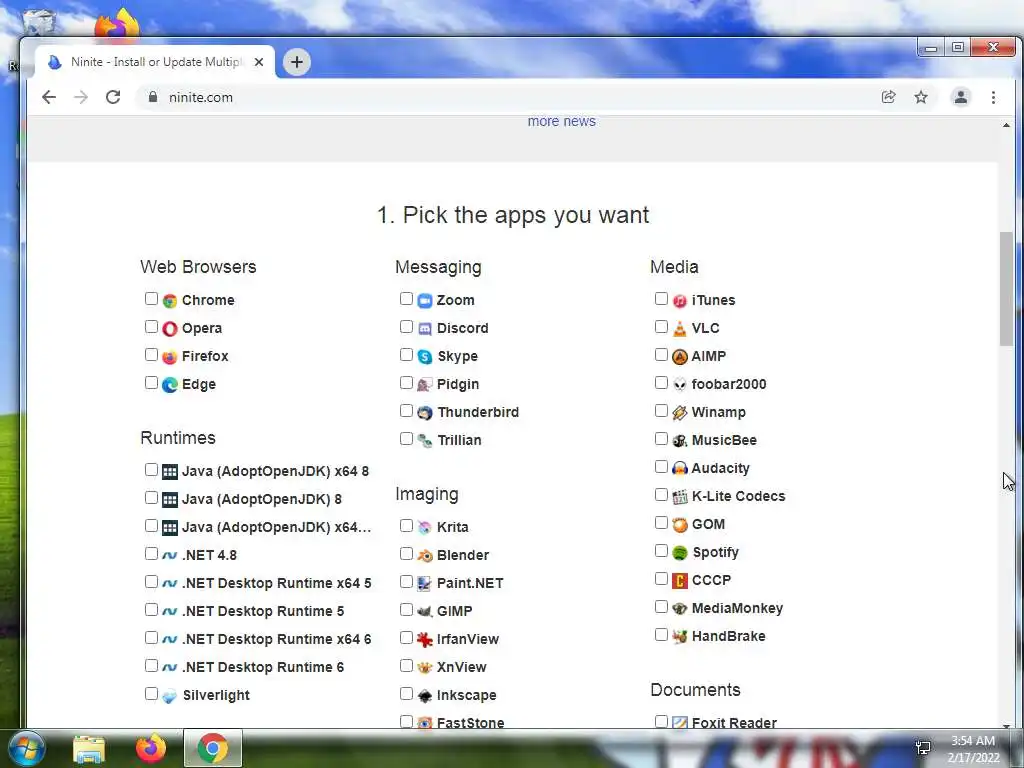Open the Windows Start button
The image size is (1024, 768).
pyautogui.click(x=27, y=748)
